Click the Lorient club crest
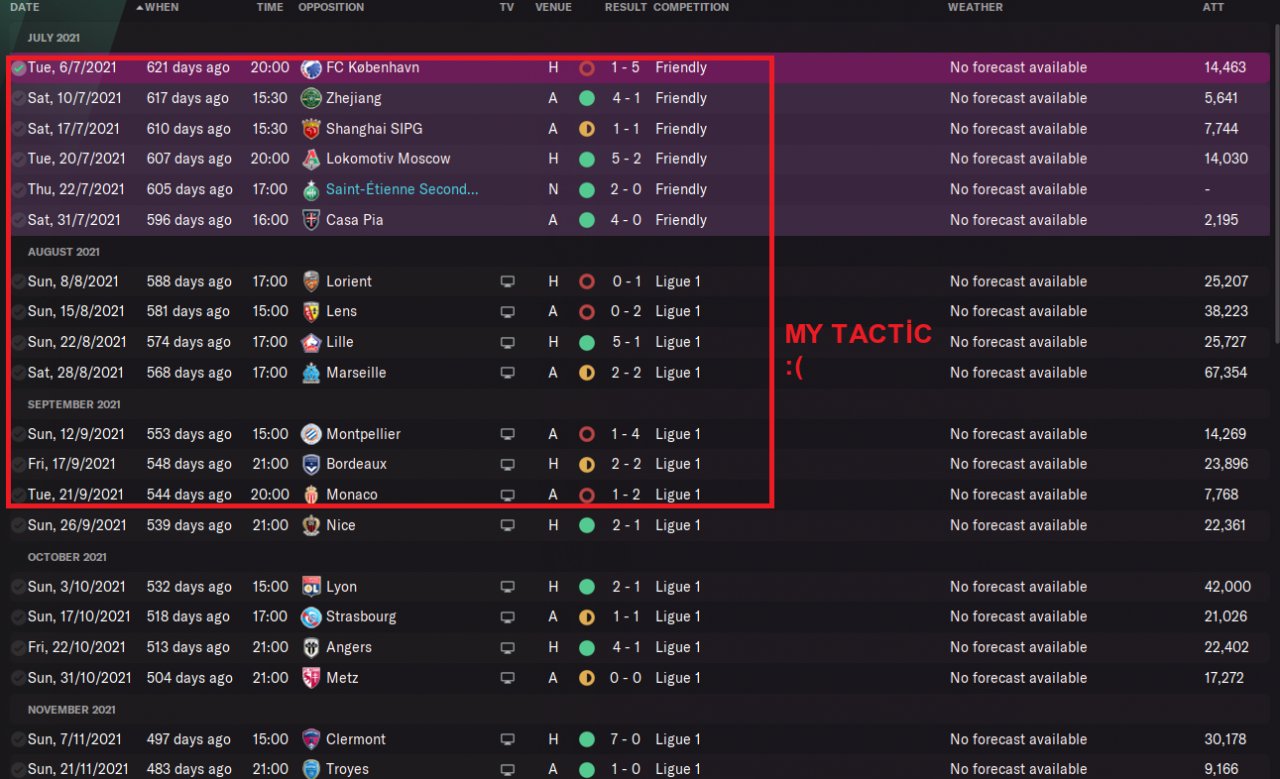Image resolution: width=1280 pixels, height=779 pixels. pos(310,282)
